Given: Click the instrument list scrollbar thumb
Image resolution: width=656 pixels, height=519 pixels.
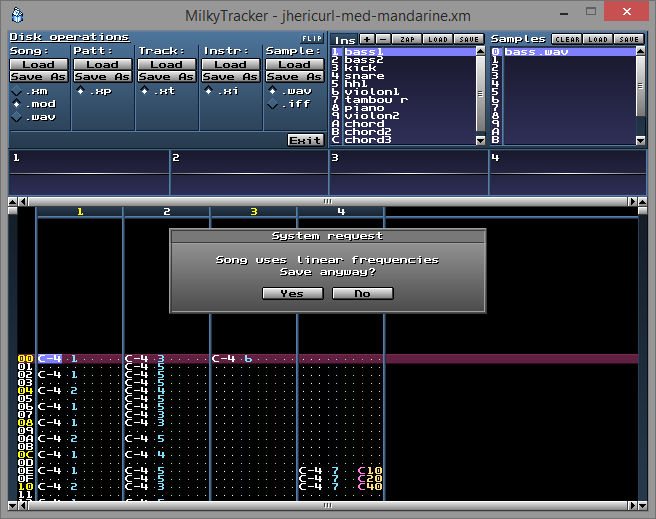Looking at the screenshot, I should pyautogui.click(x=481, y=93).
